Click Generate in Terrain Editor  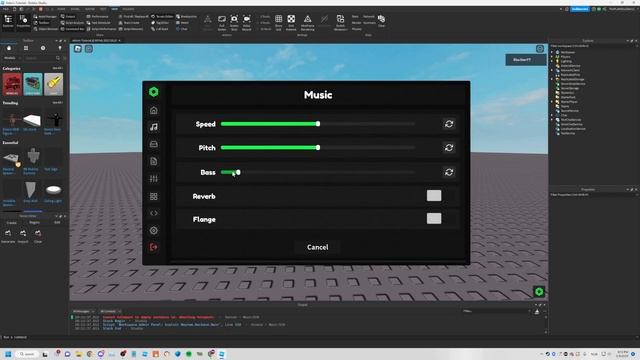8,236
